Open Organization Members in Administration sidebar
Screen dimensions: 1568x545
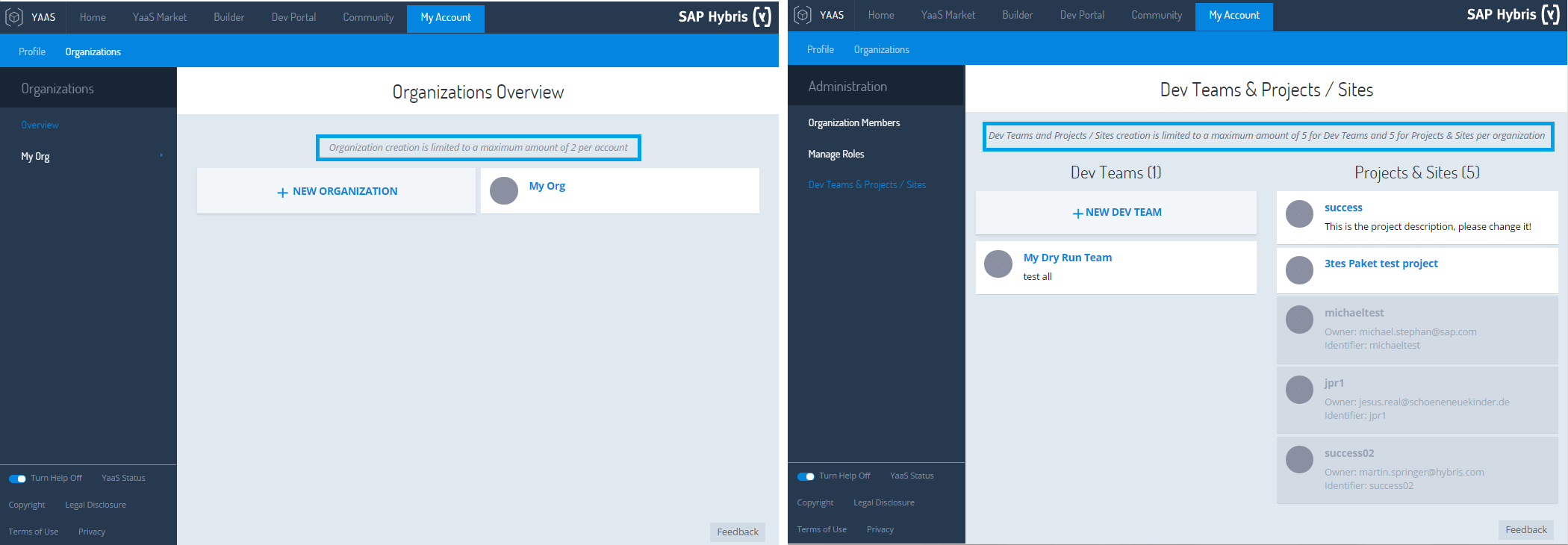point(854,122)
